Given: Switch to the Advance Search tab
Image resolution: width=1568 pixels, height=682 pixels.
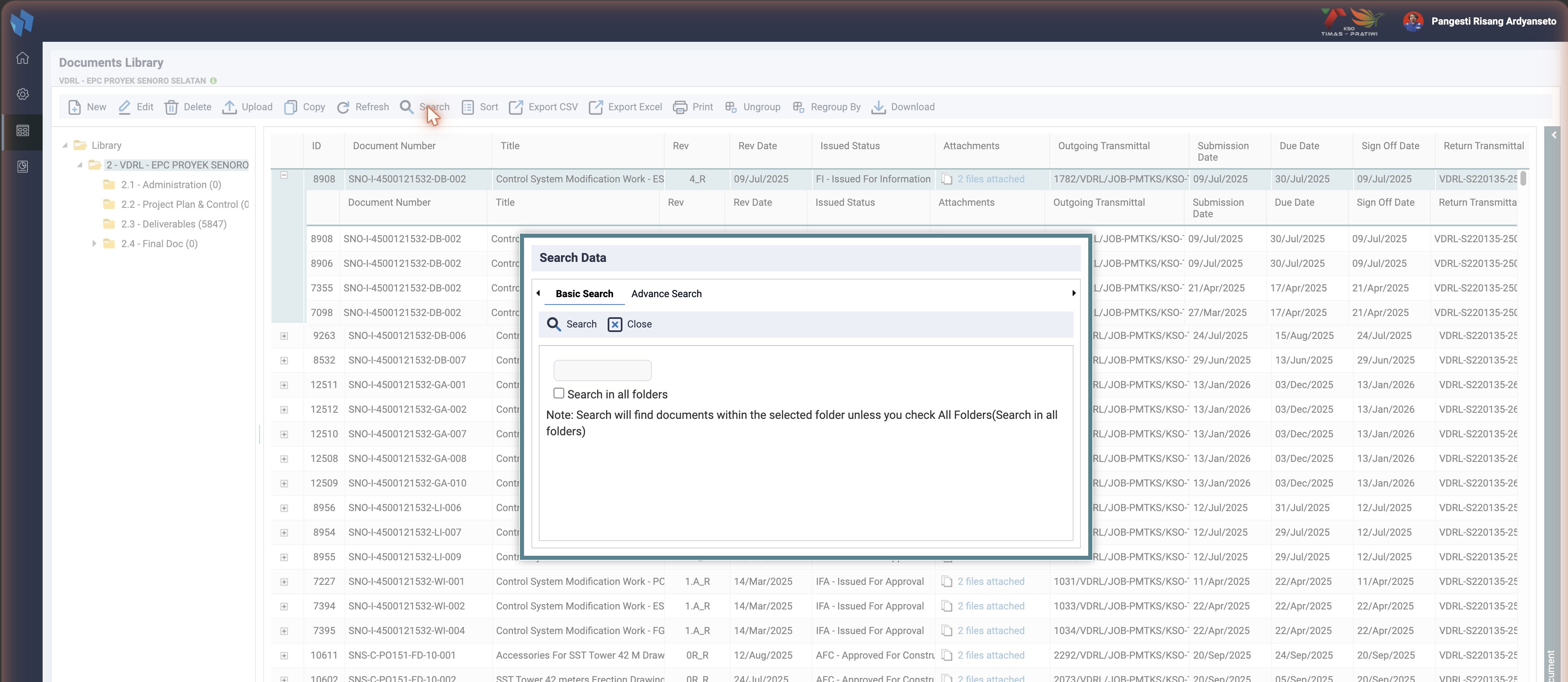Looking at the screenshot, I should [x=666, y=294].
